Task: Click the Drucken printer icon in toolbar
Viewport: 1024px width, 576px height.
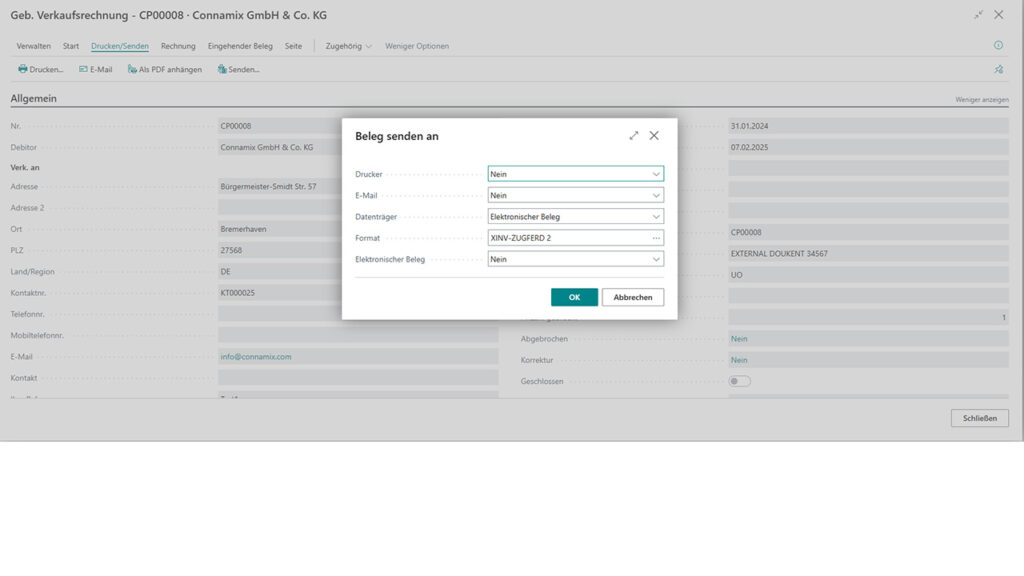Action: pos(23,70)
